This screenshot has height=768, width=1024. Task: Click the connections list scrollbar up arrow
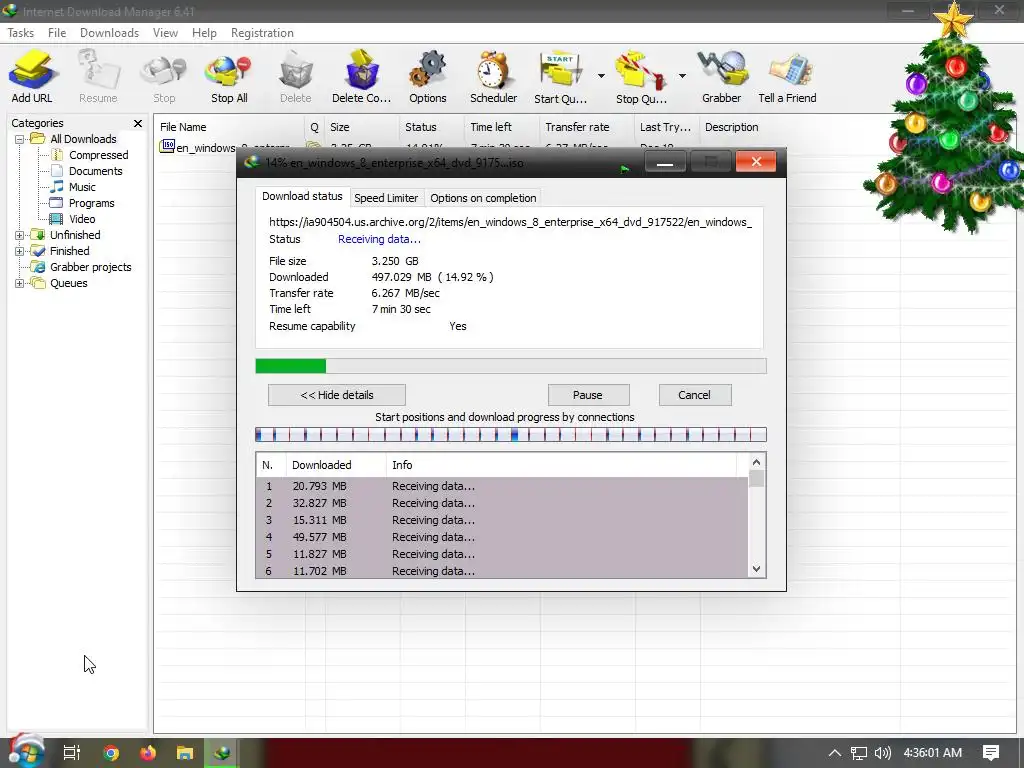click(x=756, y=462)
